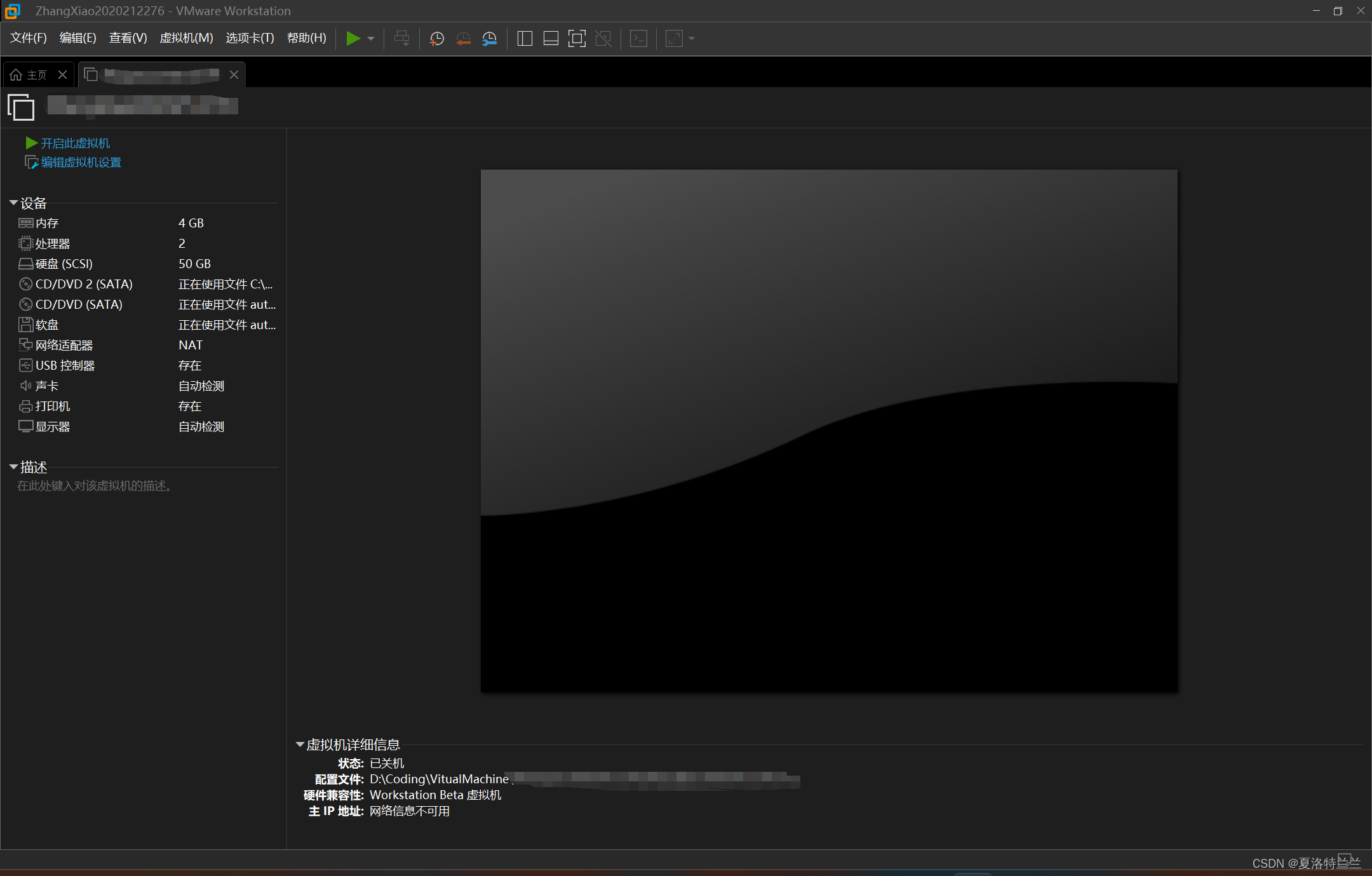This screenshot has height=876, width=1372.
Task: Open the snapshot manager wrench icon
Action: (489, 39)
